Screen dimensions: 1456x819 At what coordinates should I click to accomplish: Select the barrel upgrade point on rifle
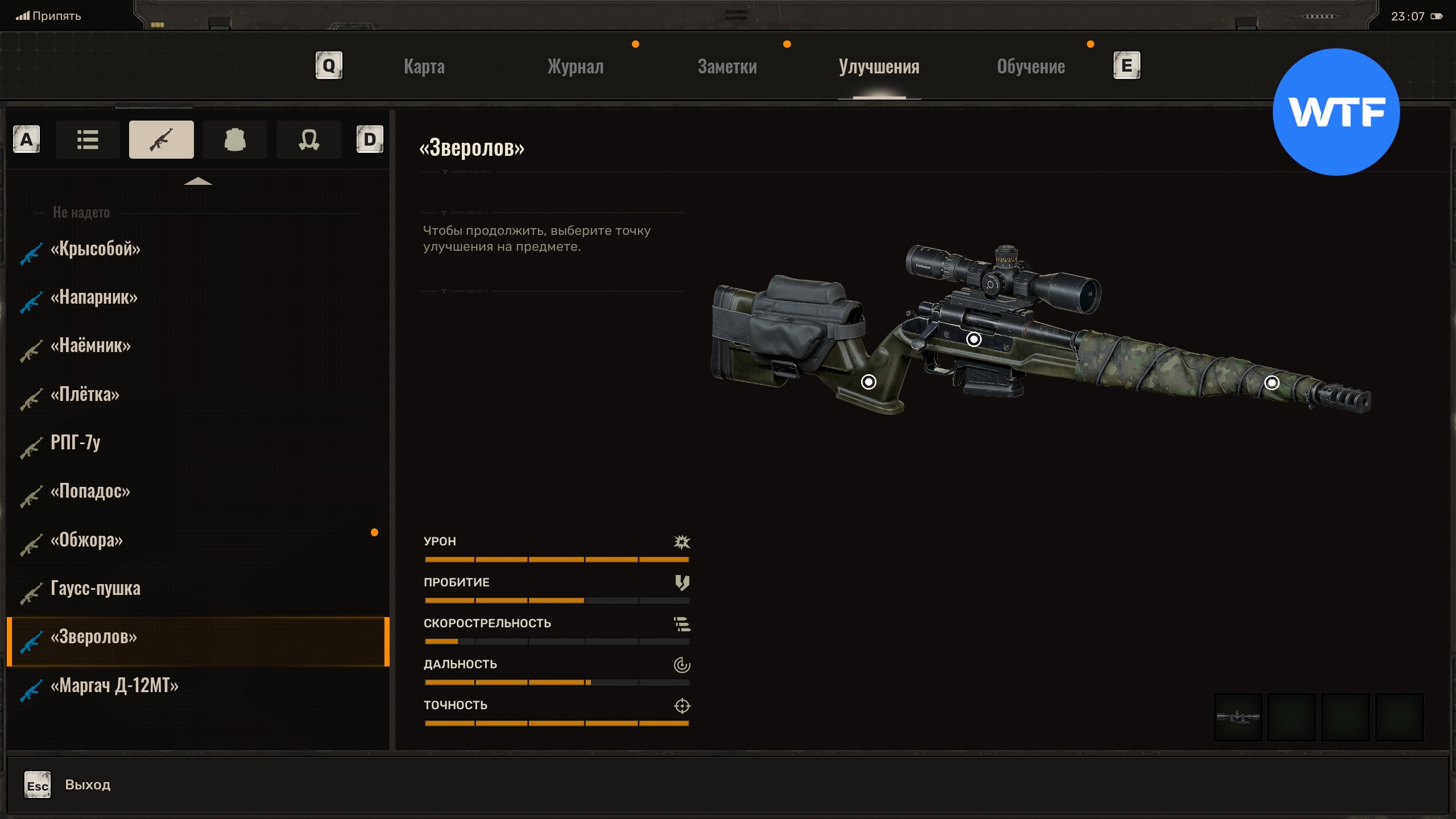[1272, 383]
